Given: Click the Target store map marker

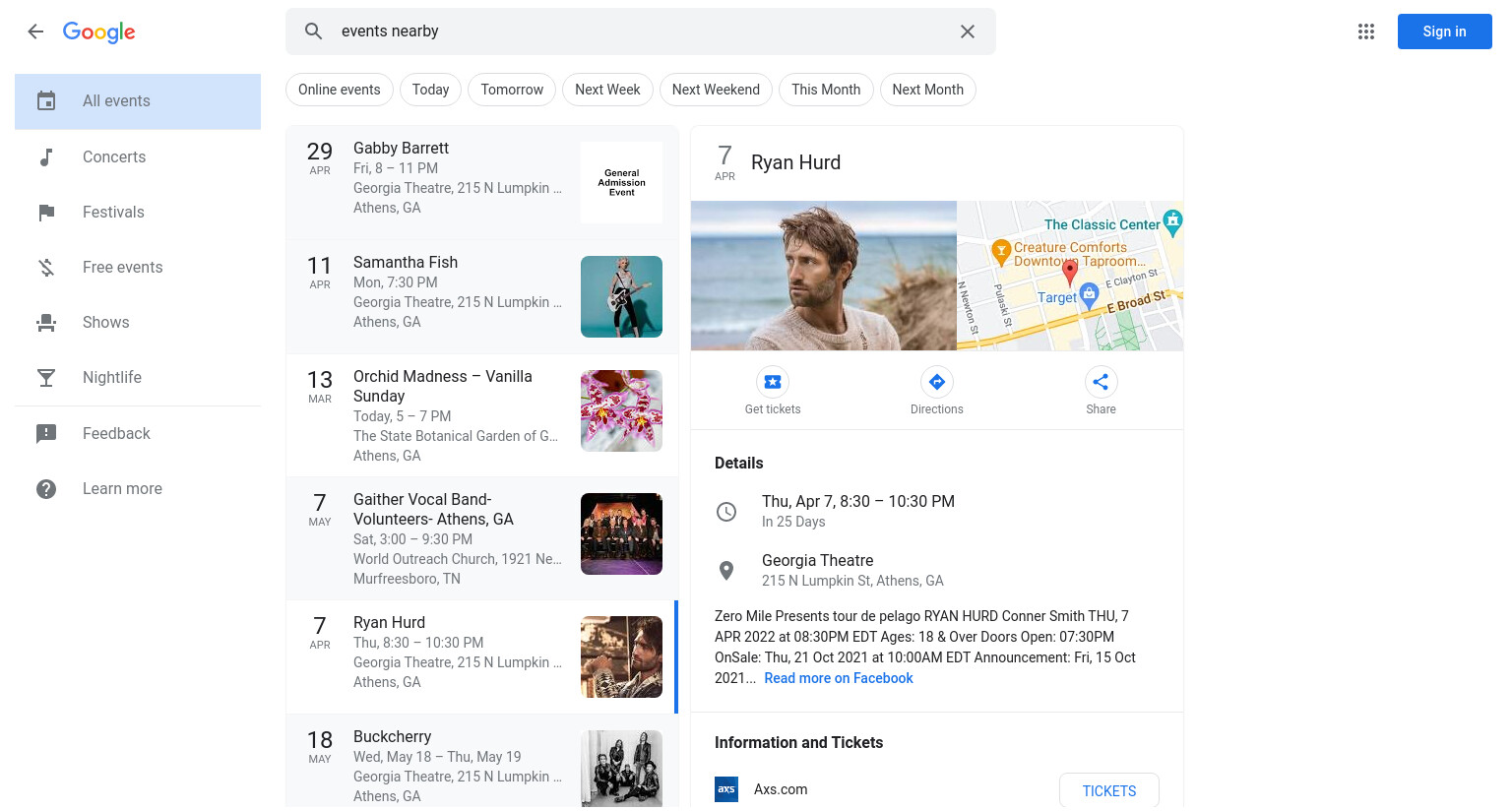Looking at the screenshot, I should (1089, 294).
